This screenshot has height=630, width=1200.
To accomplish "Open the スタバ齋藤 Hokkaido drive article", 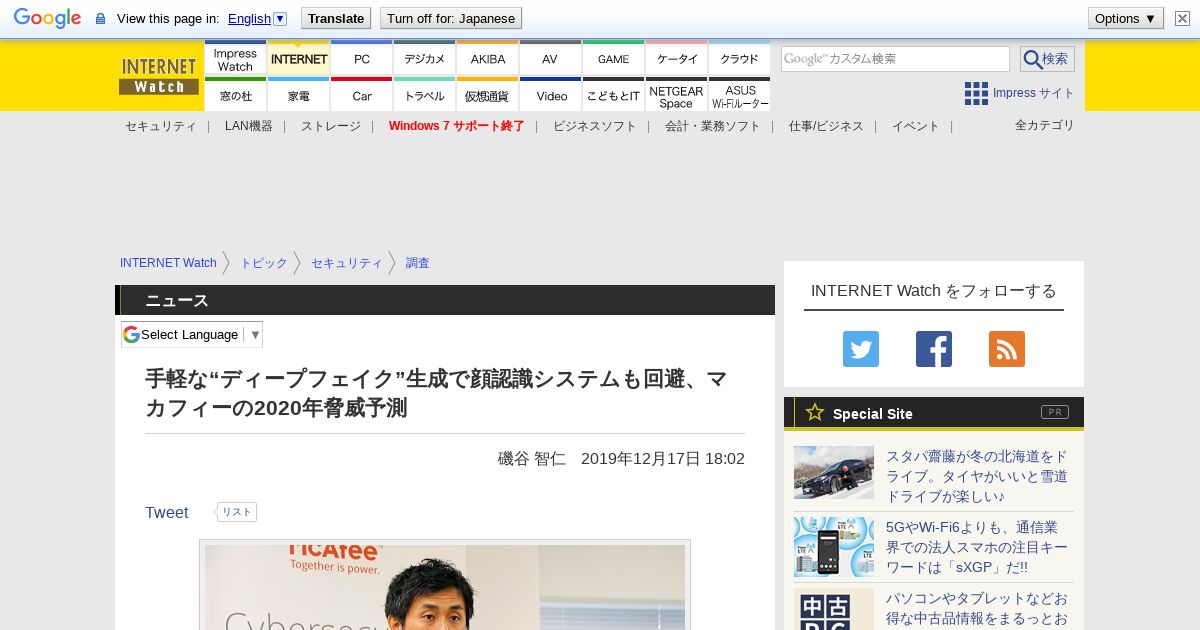I will 977,476.
